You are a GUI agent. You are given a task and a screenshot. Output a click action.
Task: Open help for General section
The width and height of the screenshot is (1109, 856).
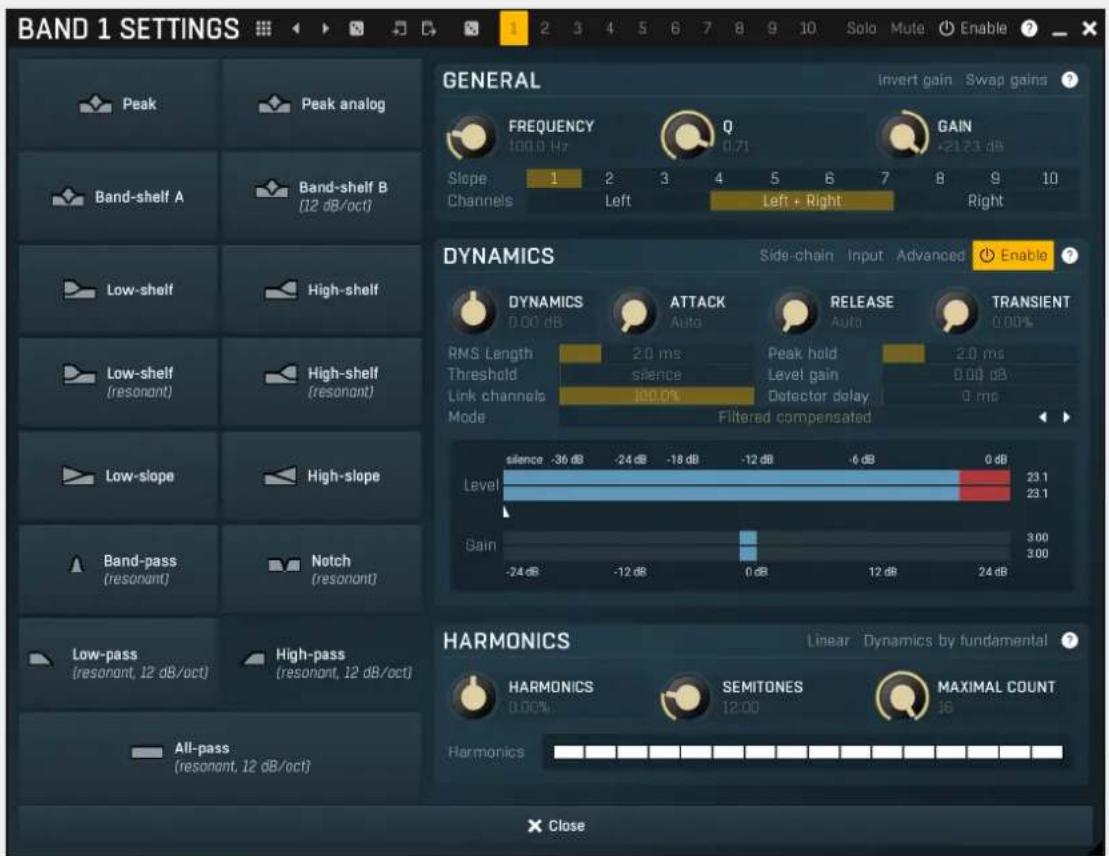tap(1069, 80)
